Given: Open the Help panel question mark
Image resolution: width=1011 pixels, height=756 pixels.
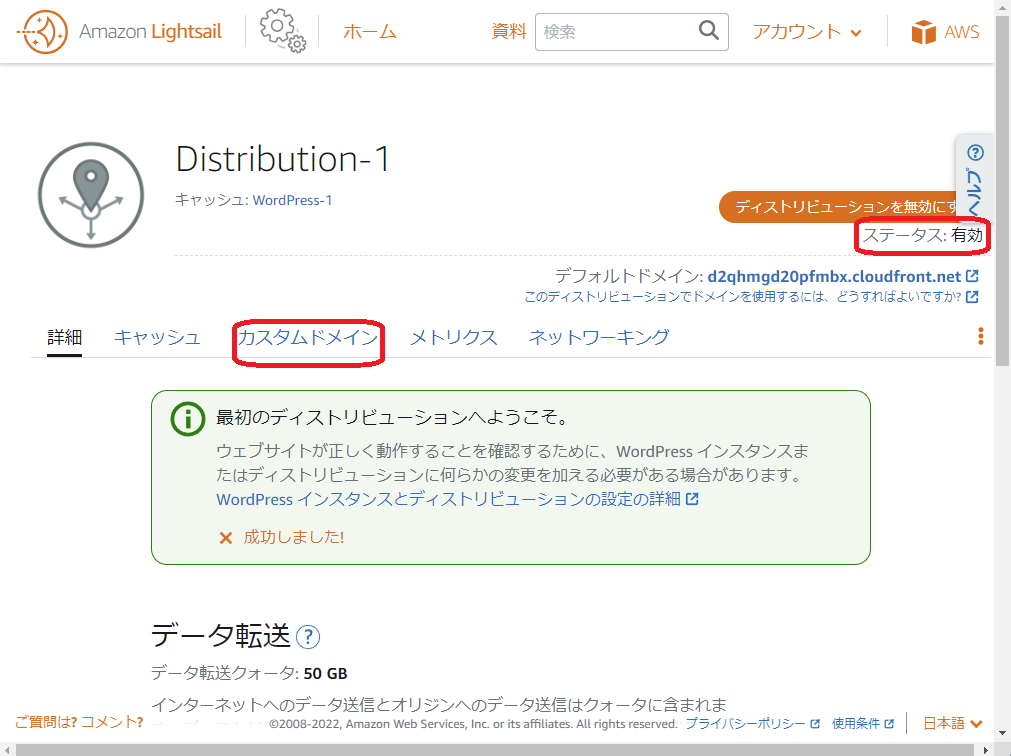Looking at the screenshot, I should coord(976,153).
